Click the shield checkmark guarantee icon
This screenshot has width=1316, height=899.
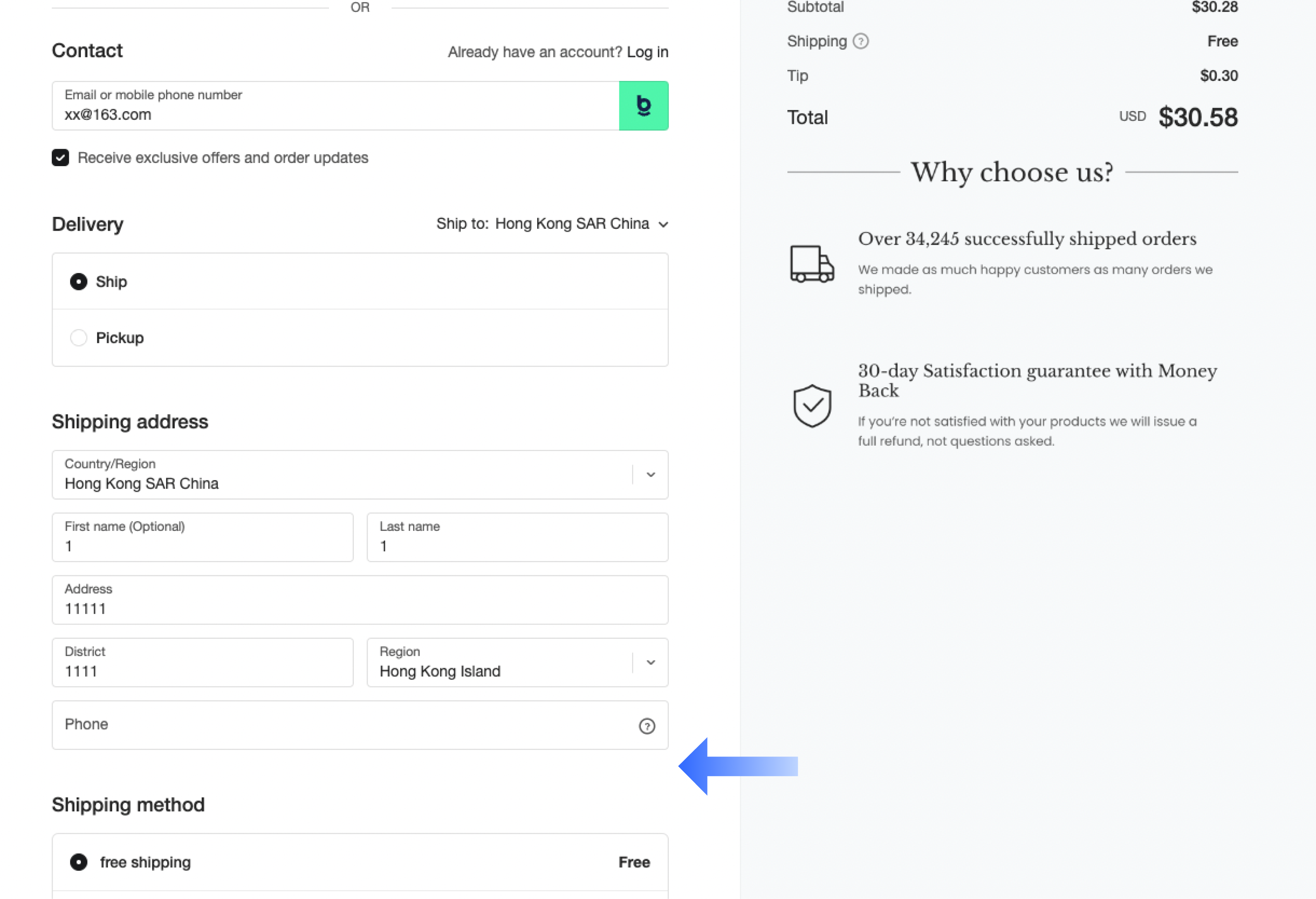[x=812, y=406]
